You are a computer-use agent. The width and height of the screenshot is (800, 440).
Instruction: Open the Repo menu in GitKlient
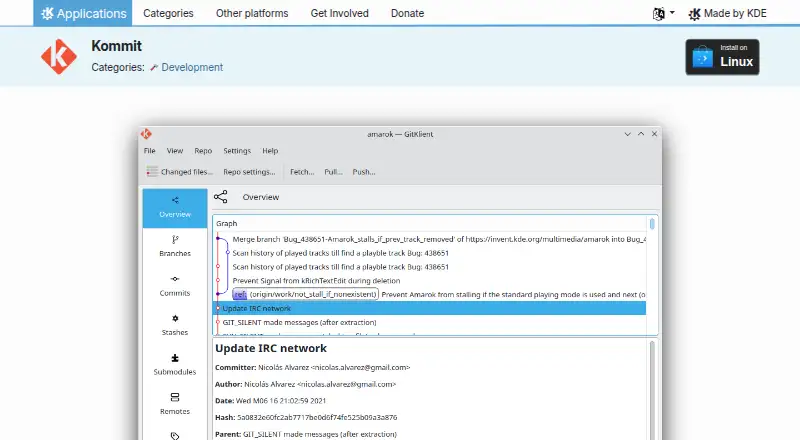pos(203,151)
